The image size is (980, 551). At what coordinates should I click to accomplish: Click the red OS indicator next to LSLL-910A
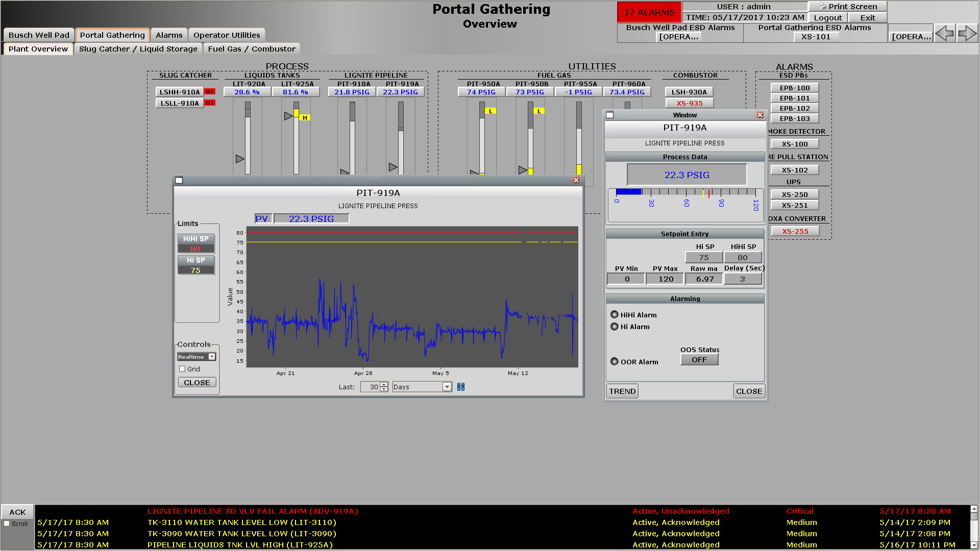[209, 103]
